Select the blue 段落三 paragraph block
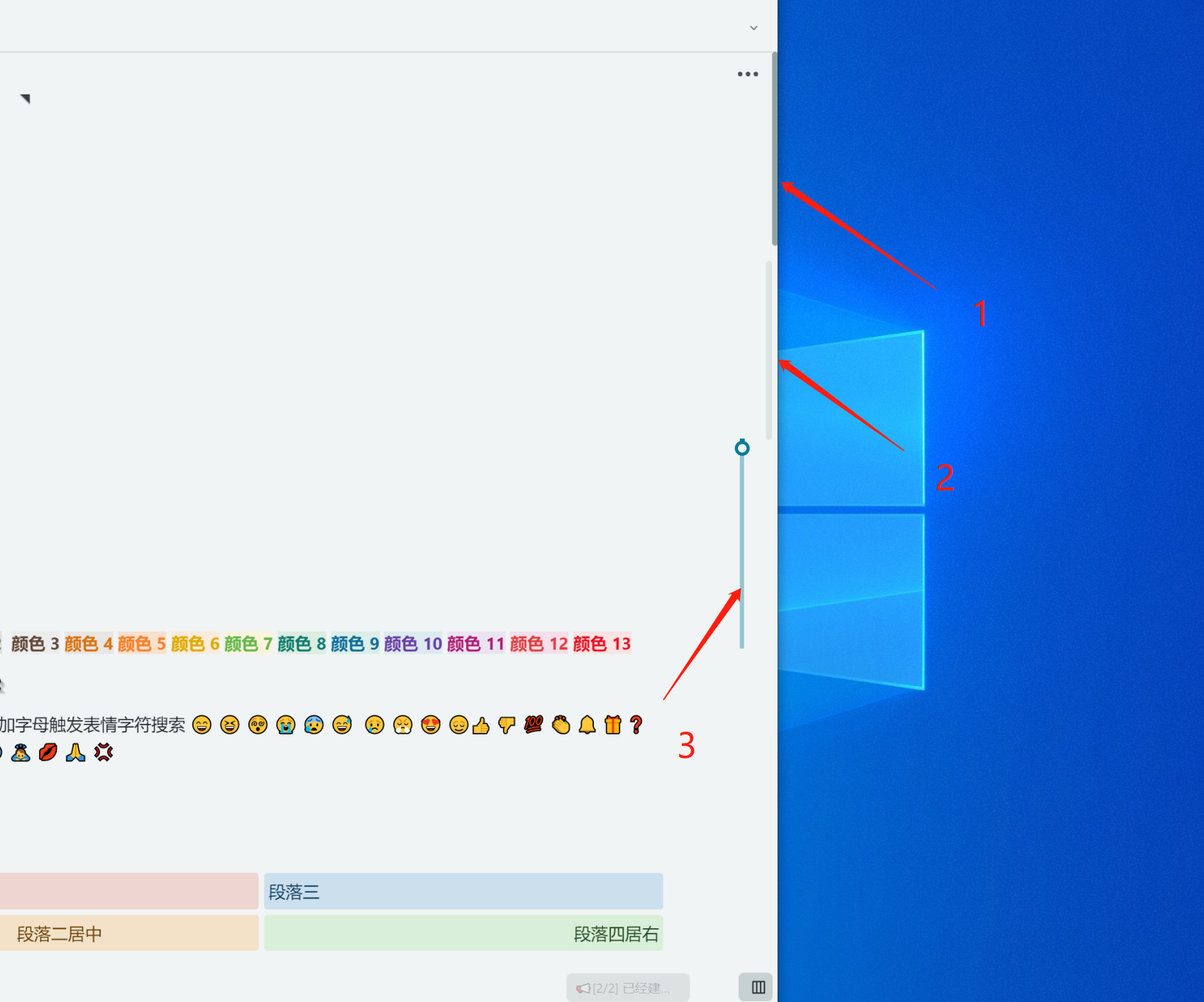Screen dimensions: 1204x1002 [x=463, y=891]
